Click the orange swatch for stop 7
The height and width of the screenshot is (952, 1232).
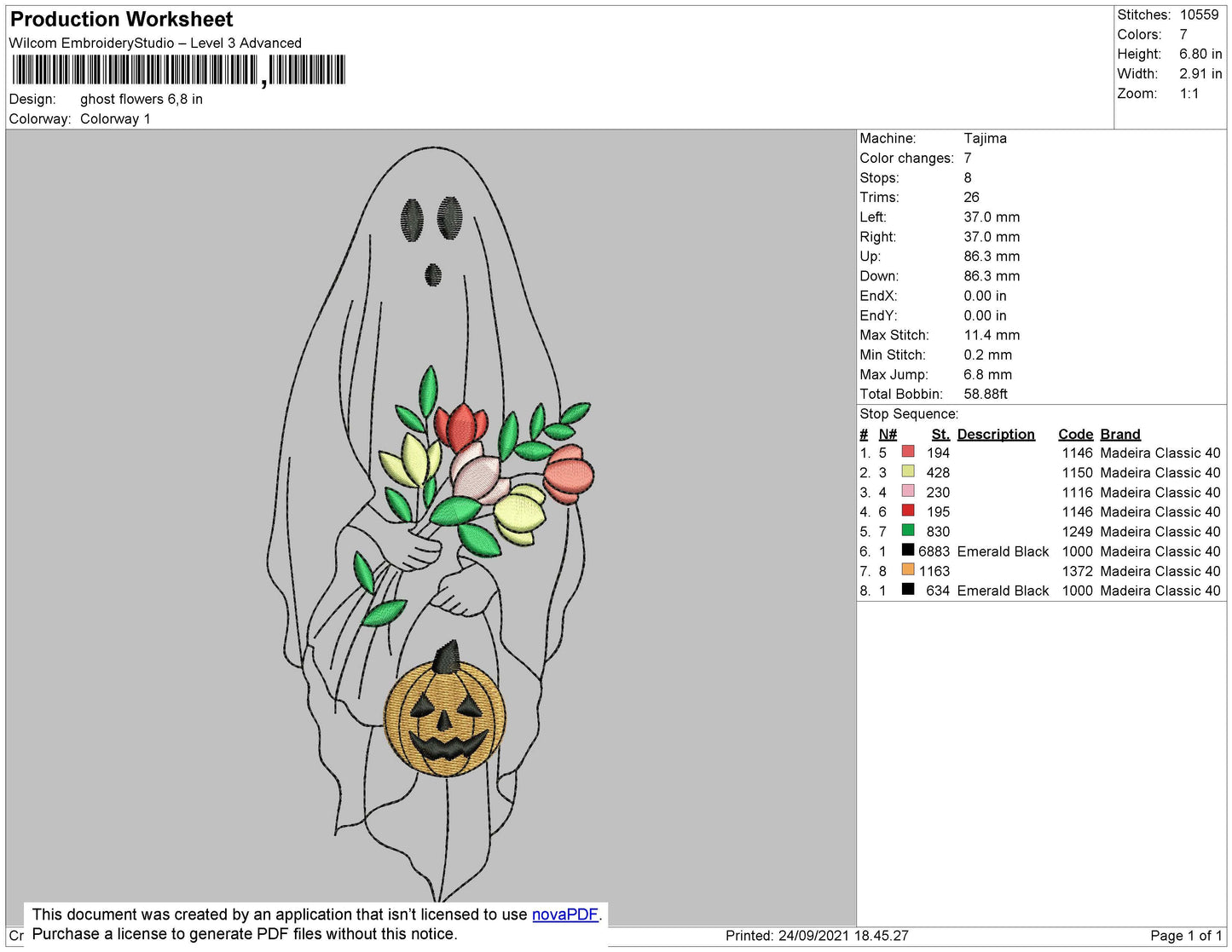click(x=908, y=569)
